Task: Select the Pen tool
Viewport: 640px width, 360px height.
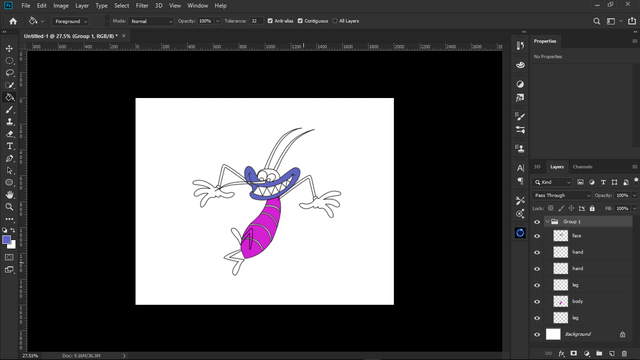Action: click(9, 158)
